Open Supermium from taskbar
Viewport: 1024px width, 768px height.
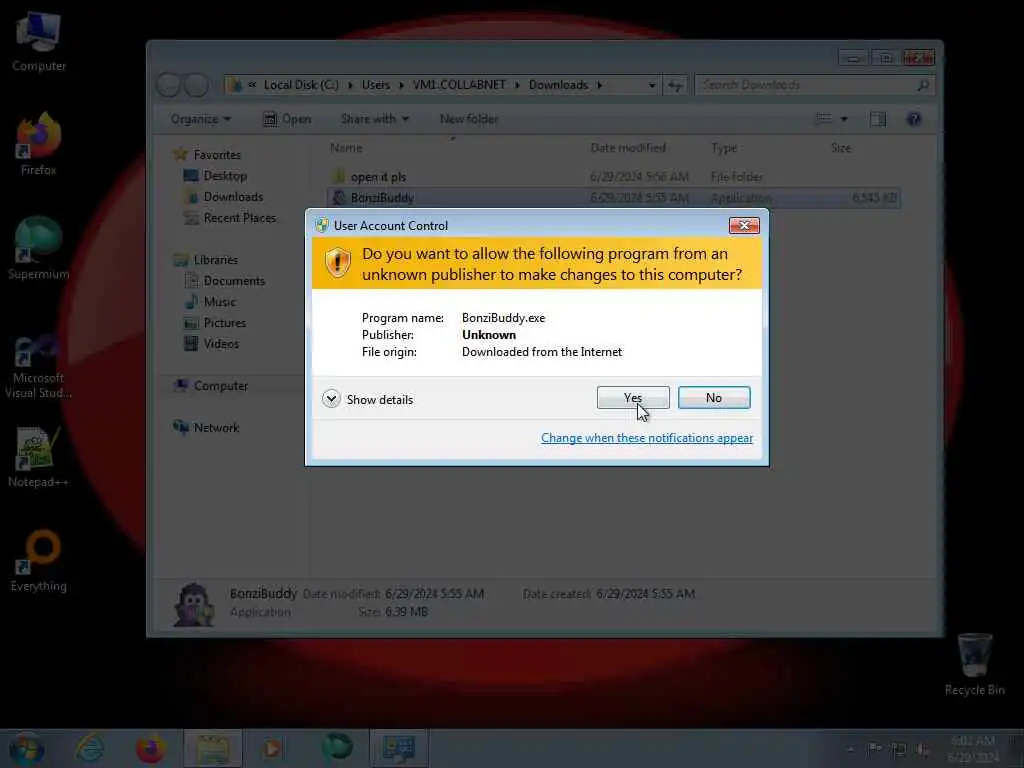337,748
